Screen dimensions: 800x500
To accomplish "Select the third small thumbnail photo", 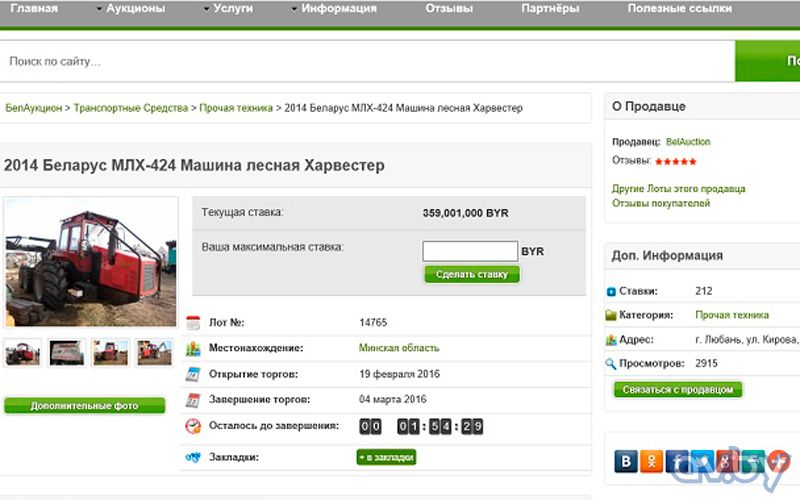I will pyautogui.click(x=111, y=353).
